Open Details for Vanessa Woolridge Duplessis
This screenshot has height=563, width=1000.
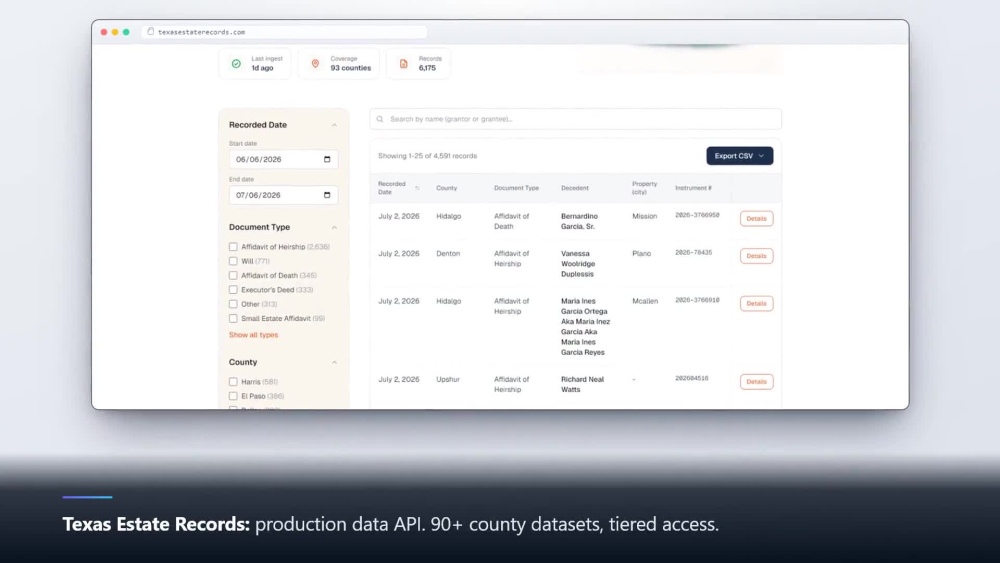coord(756,256)
